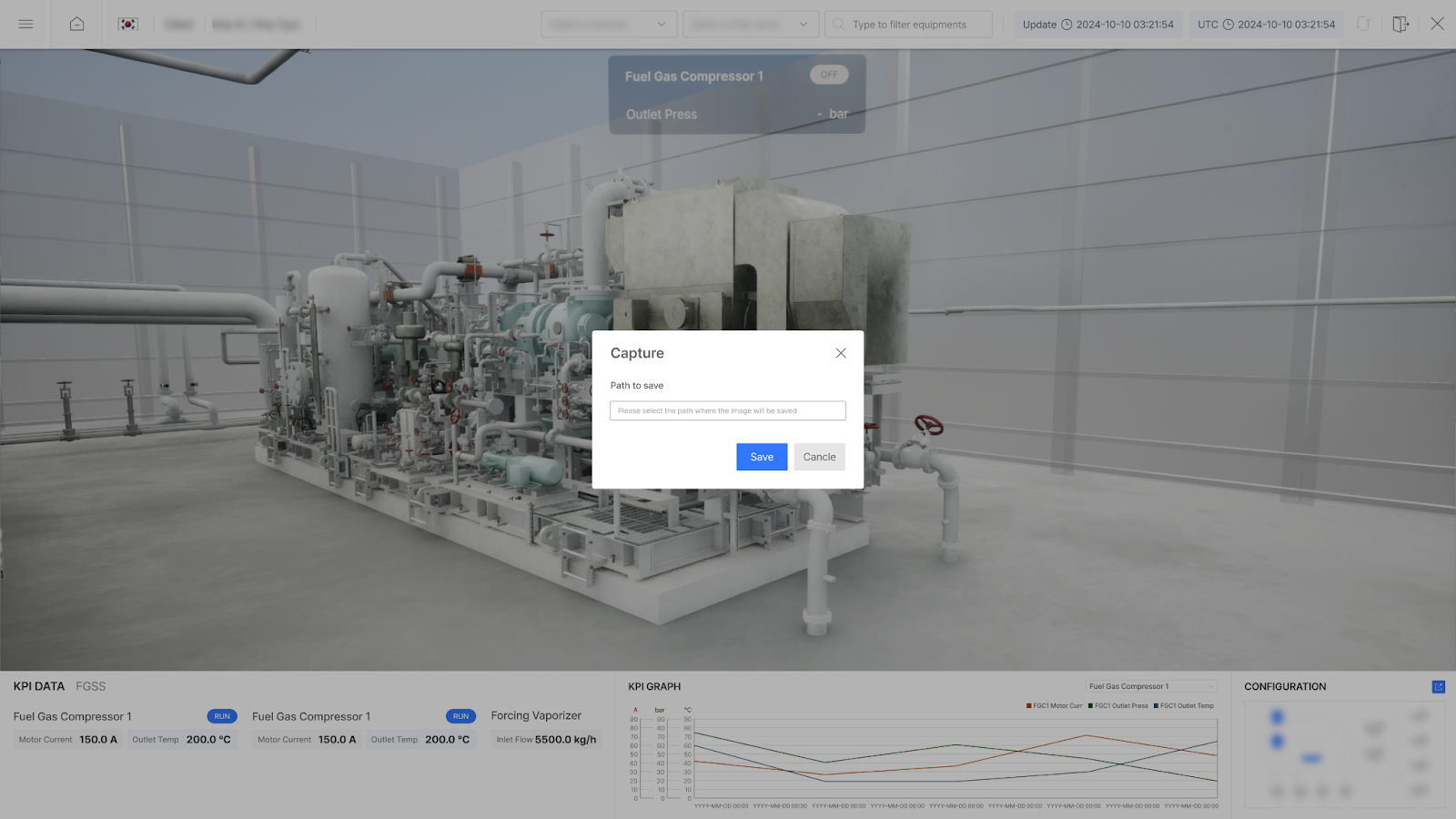This screenshot has width=1456, height=819.
Task: Expand the KPI Graph equipment dropdown
Action: pyautogui.click(x=1151, y=686)
